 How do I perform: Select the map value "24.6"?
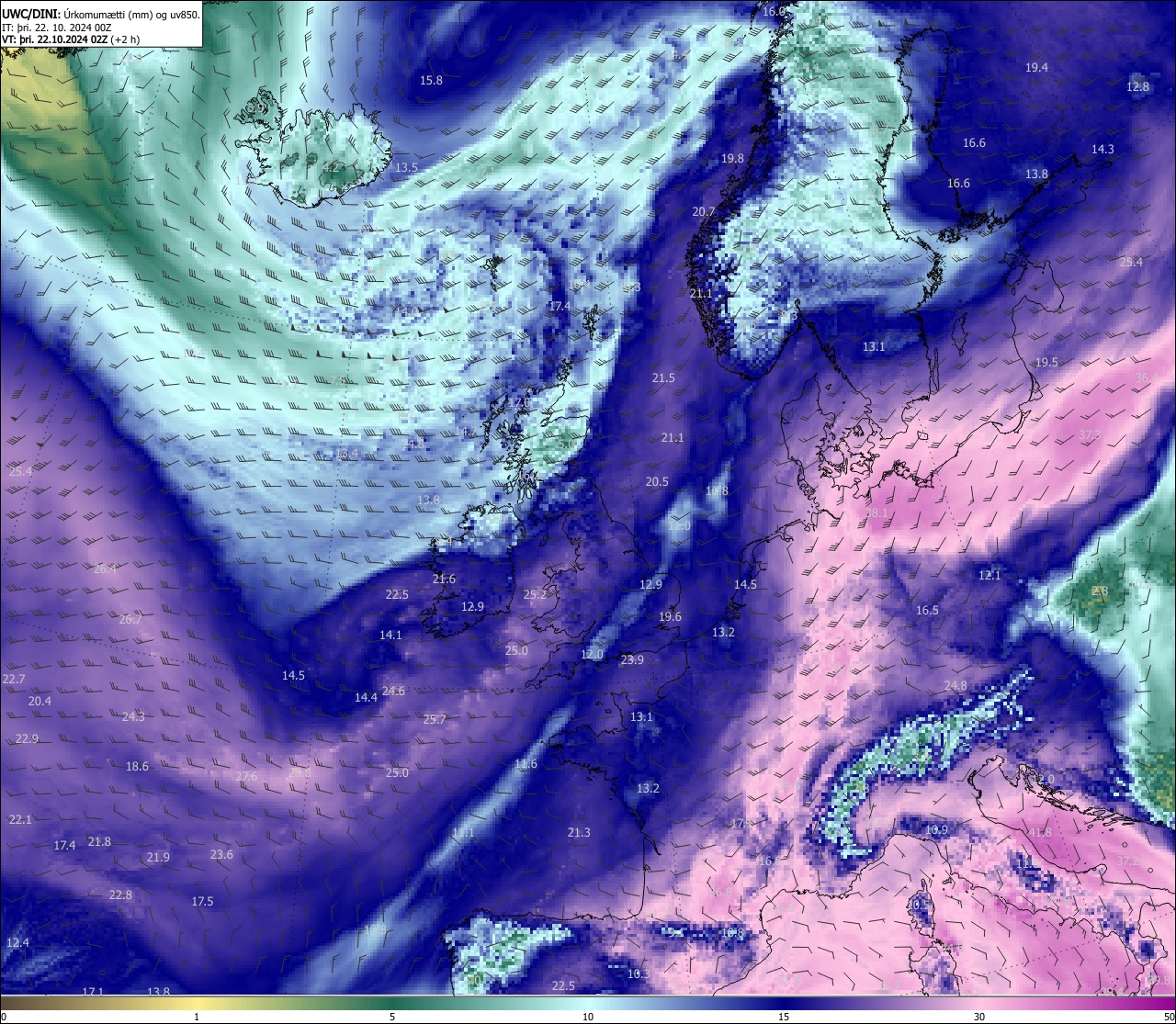point(393,691)
